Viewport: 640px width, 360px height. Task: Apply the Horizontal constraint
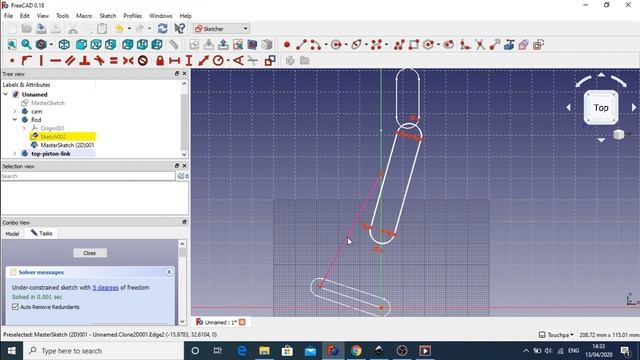56,61
